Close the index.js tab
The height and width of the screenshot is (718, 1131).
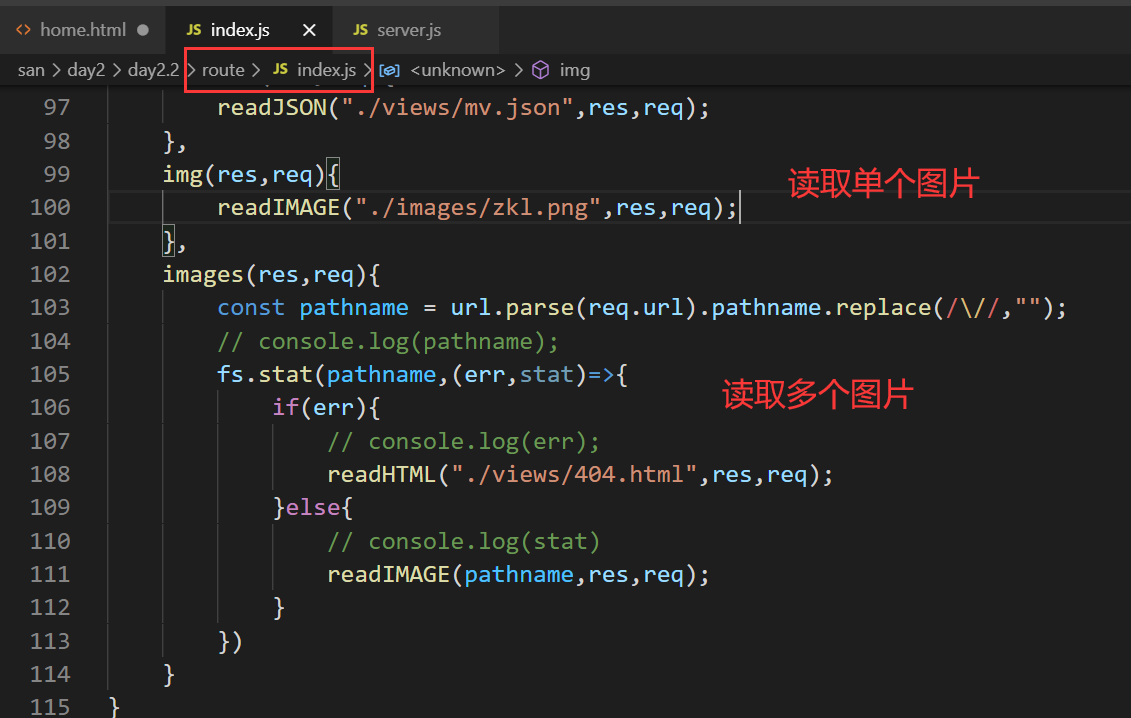click(309, 30)
